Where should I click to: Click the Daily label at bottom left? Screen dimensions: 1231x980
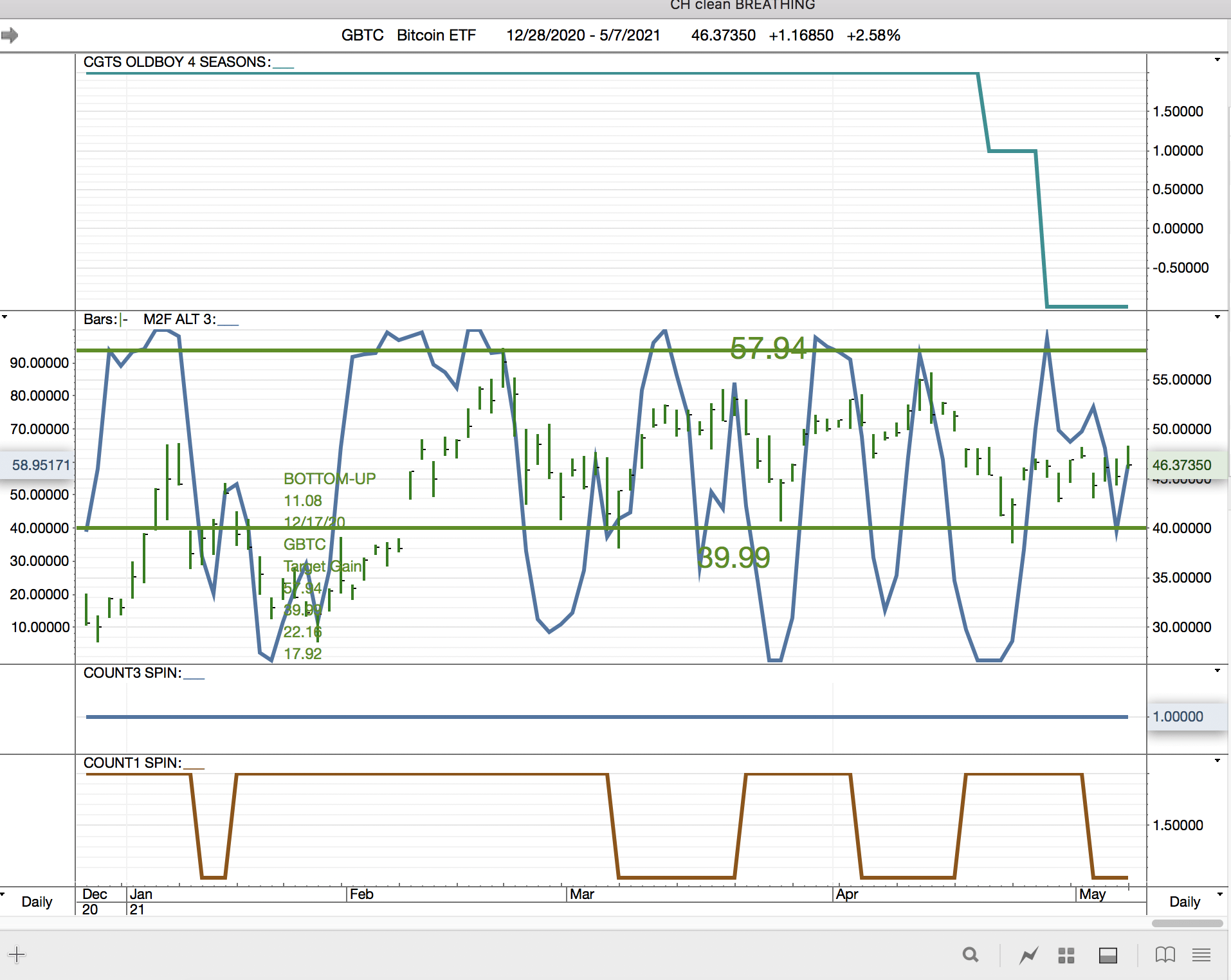(37, 902)
